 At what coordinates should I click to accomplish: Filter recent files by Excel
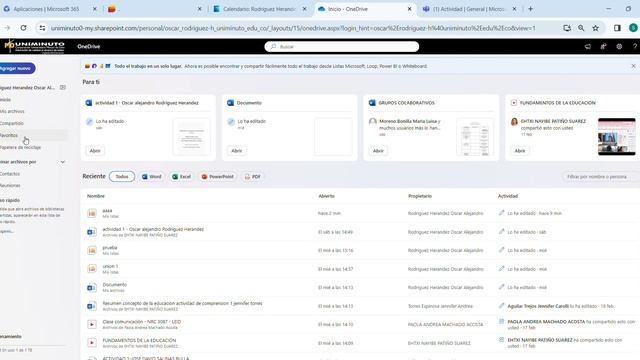182,177
